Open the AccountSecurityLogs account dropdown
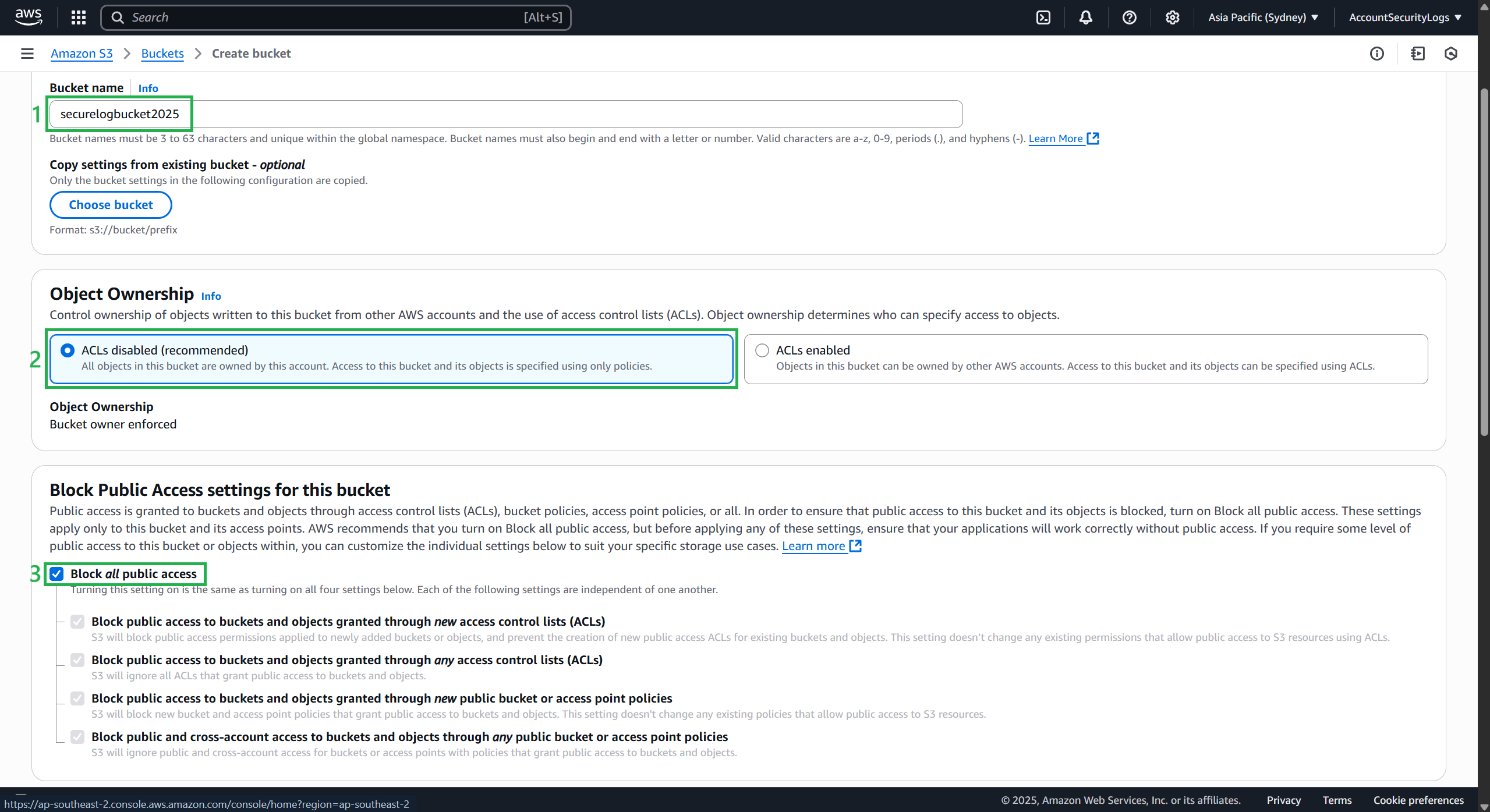Viewport: 1490px width, 812px height. tap(1404, 17)
